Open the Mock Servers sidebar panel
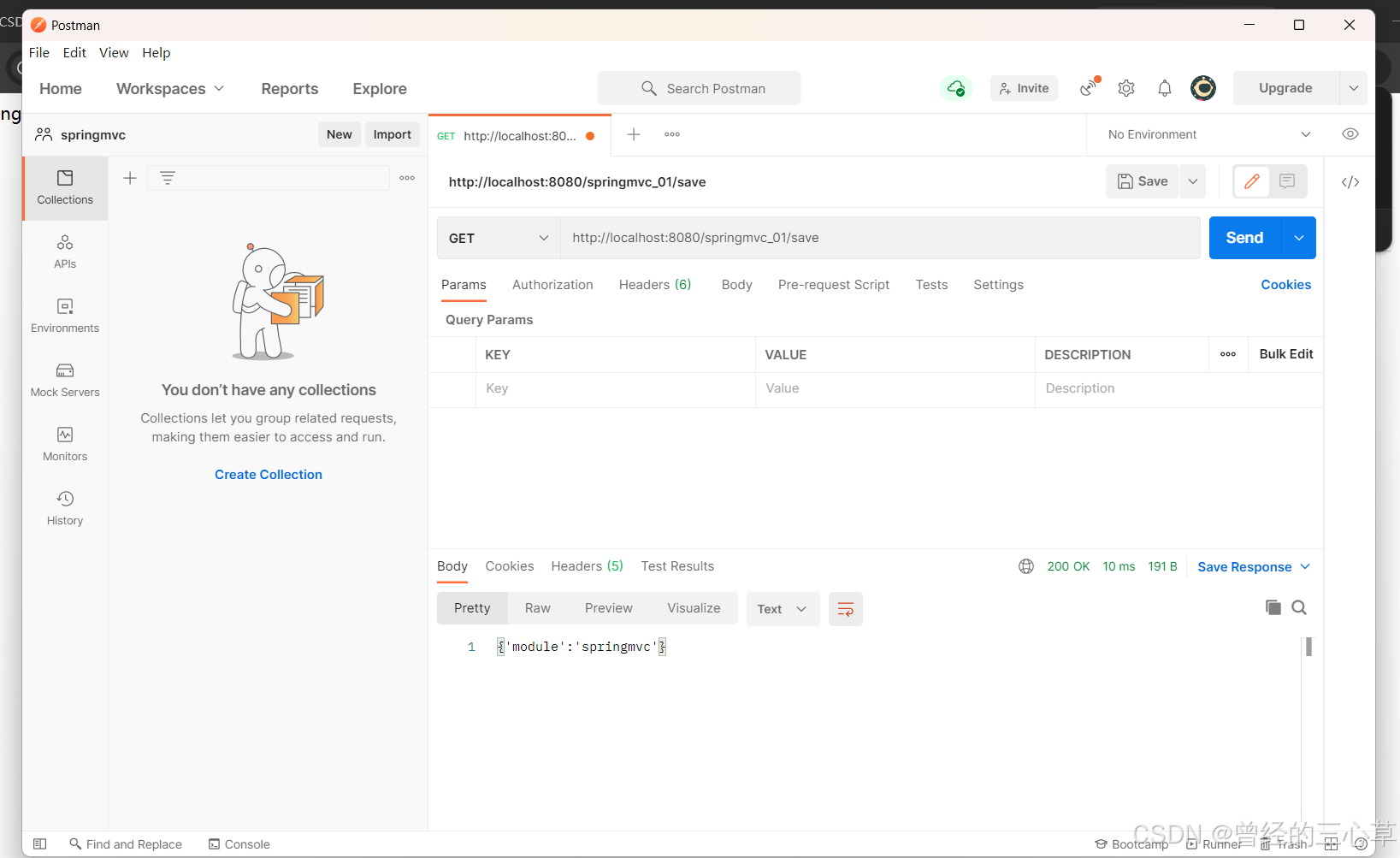1400x858 pixels. pyautogui.click(x=65, y=380)
